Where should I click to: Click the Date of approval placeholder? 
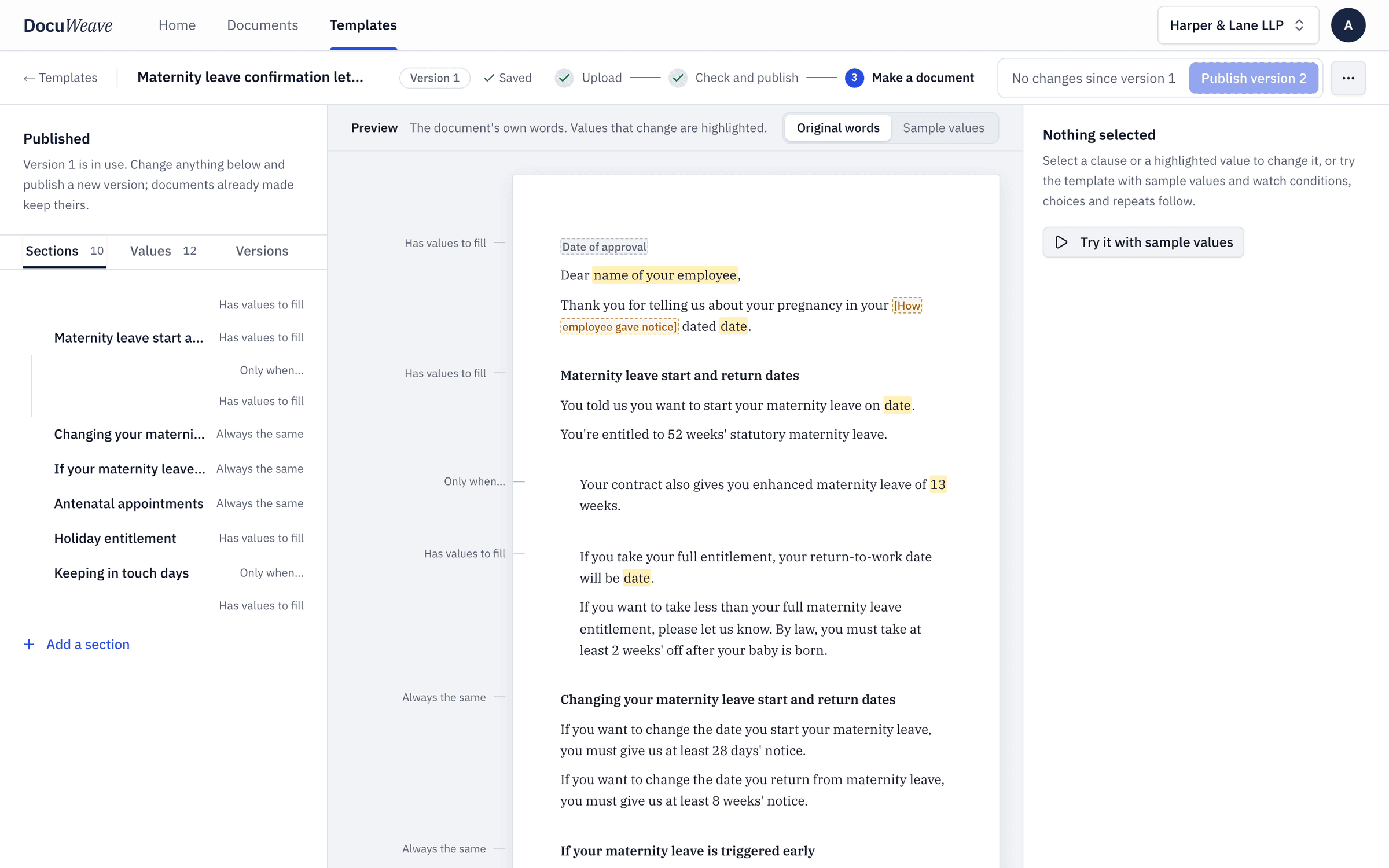604,247
